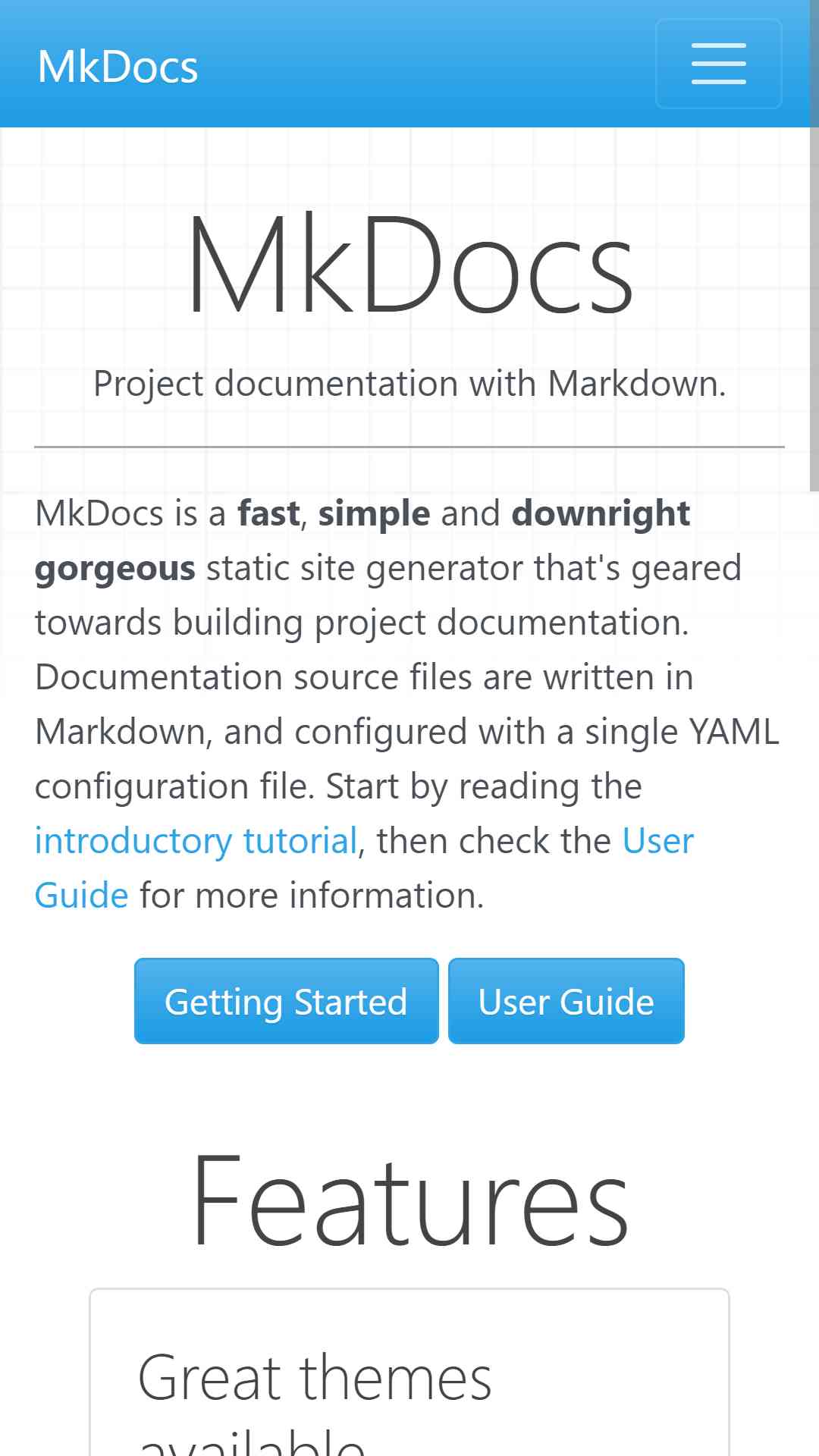Click the large MkDocs page title
Screen dimensions: 819x1456
tap(409, 264)
